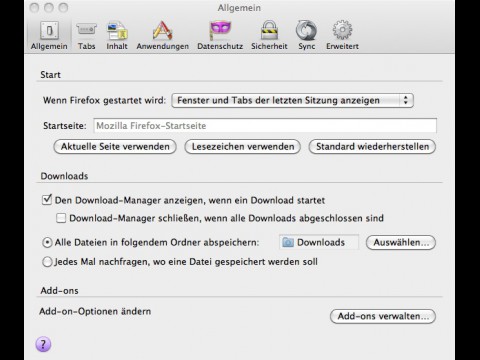Viewport: 480px width, 360px height.
Task: Select Alle Dateien in folgendem Ordner abspeichern
Action: click(47, 242)
